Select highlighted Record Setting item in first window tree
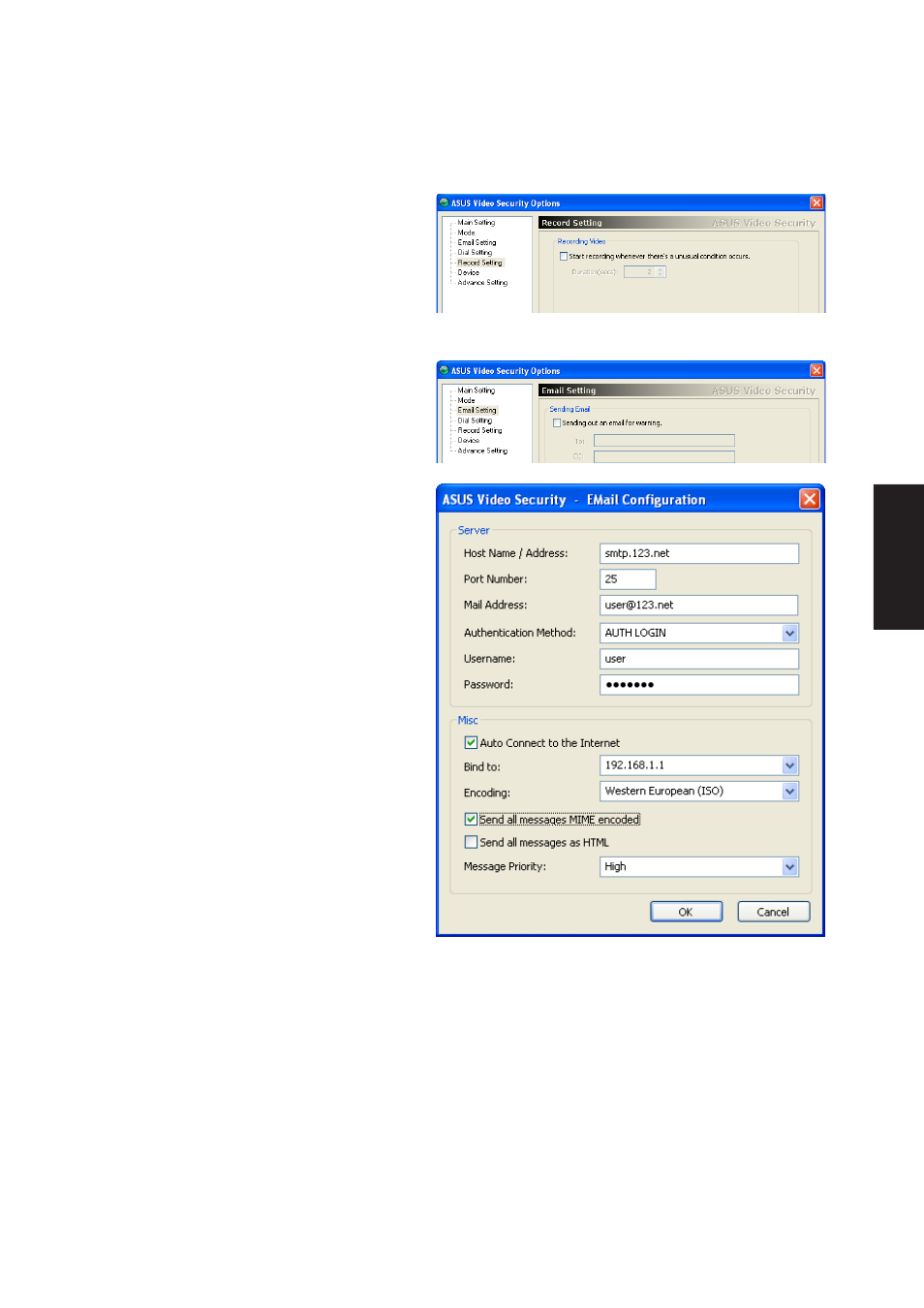Viewport: 924px width, 1308px height. click(x=480, y=263)
